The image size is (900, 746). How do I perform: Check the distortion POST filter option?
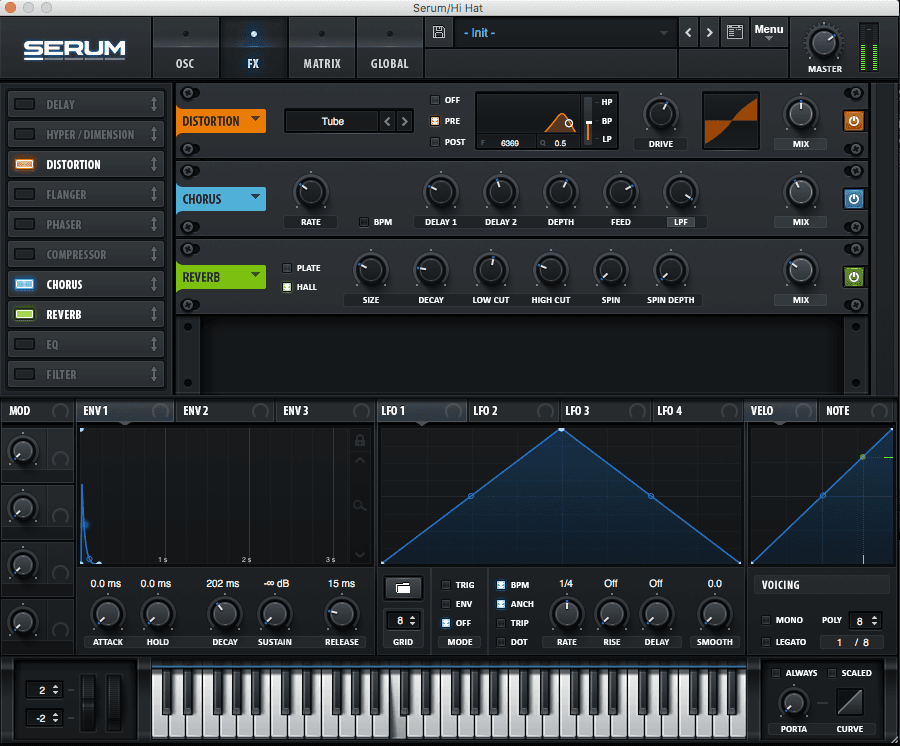[435, 142]
